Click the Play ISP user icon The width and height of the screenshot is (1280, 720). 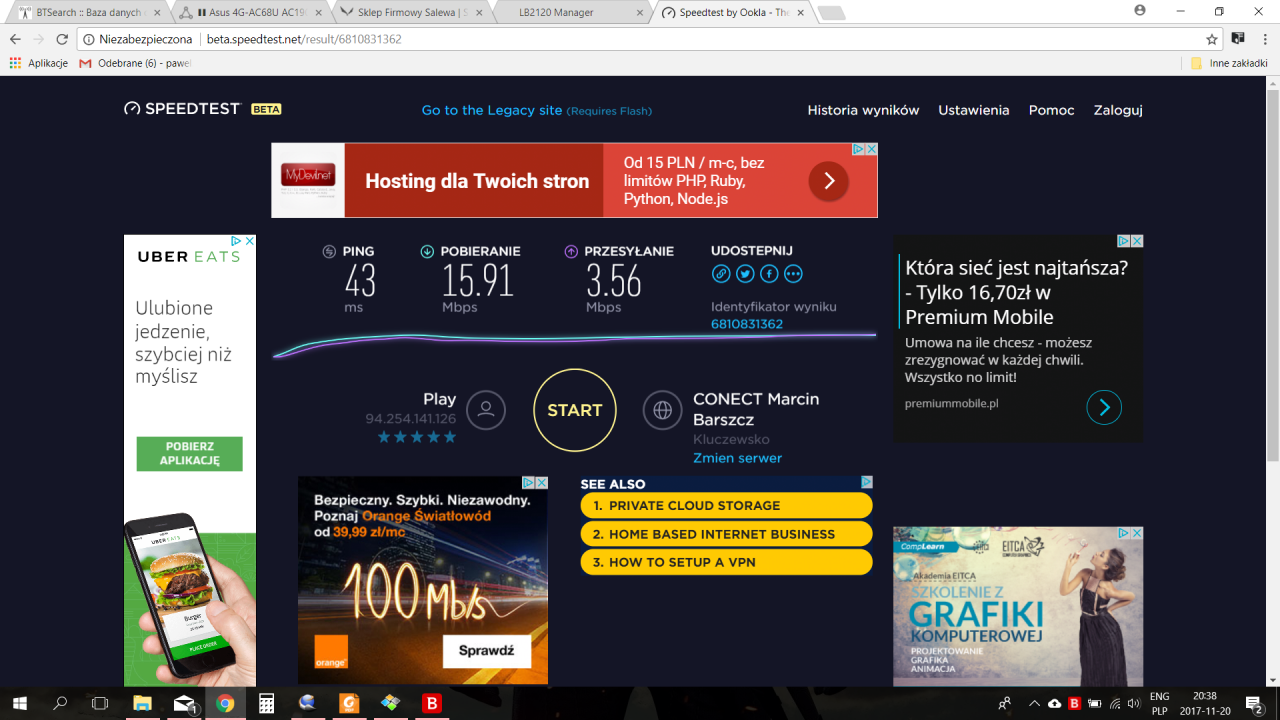tap(486, 410)
